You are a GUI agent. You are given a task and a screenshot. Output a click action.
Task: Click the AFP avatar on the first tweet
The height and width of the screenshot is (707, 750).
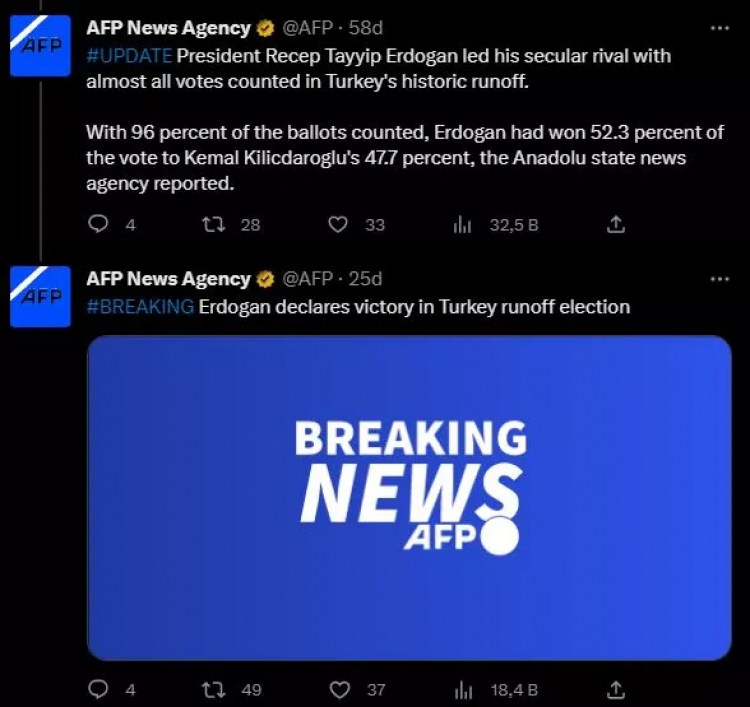41,46
